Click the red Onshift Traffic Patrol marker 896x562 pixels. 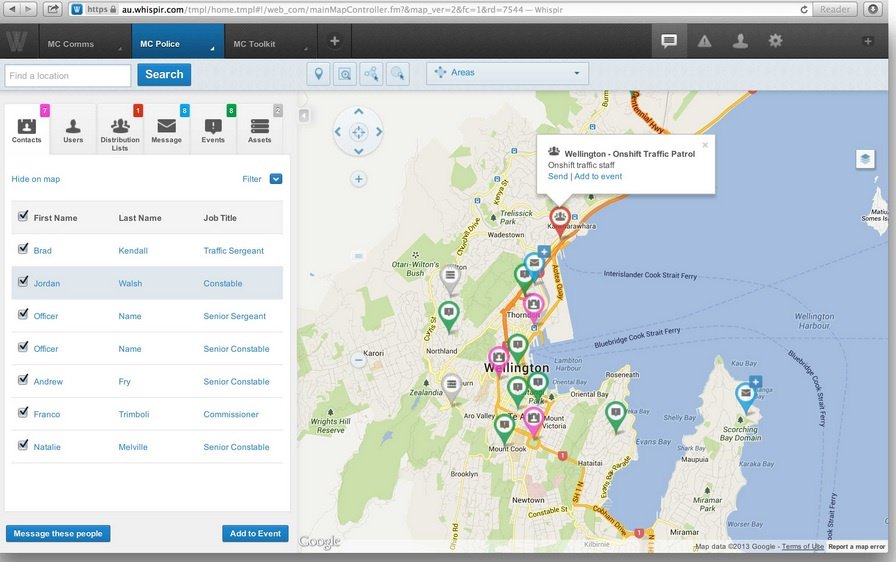[560, 220]
